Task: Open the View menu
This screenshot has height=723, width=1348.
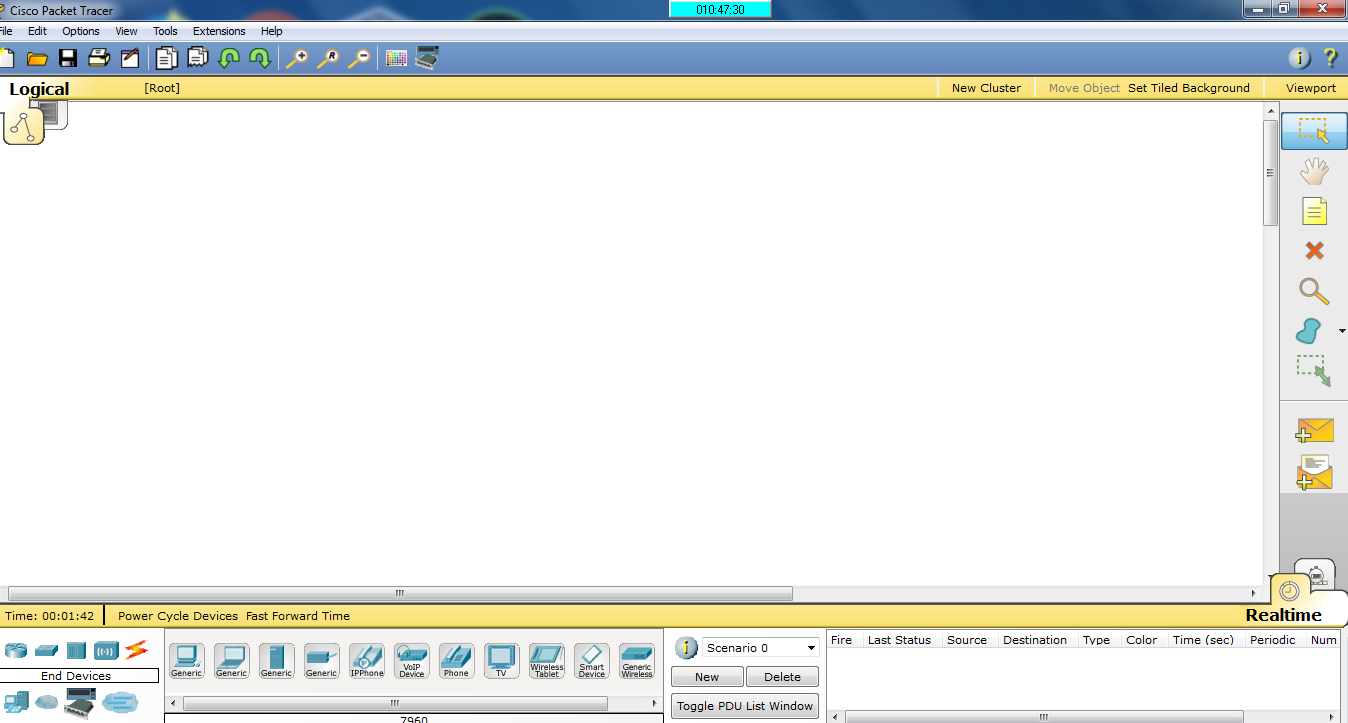Action: pos(126,31)
